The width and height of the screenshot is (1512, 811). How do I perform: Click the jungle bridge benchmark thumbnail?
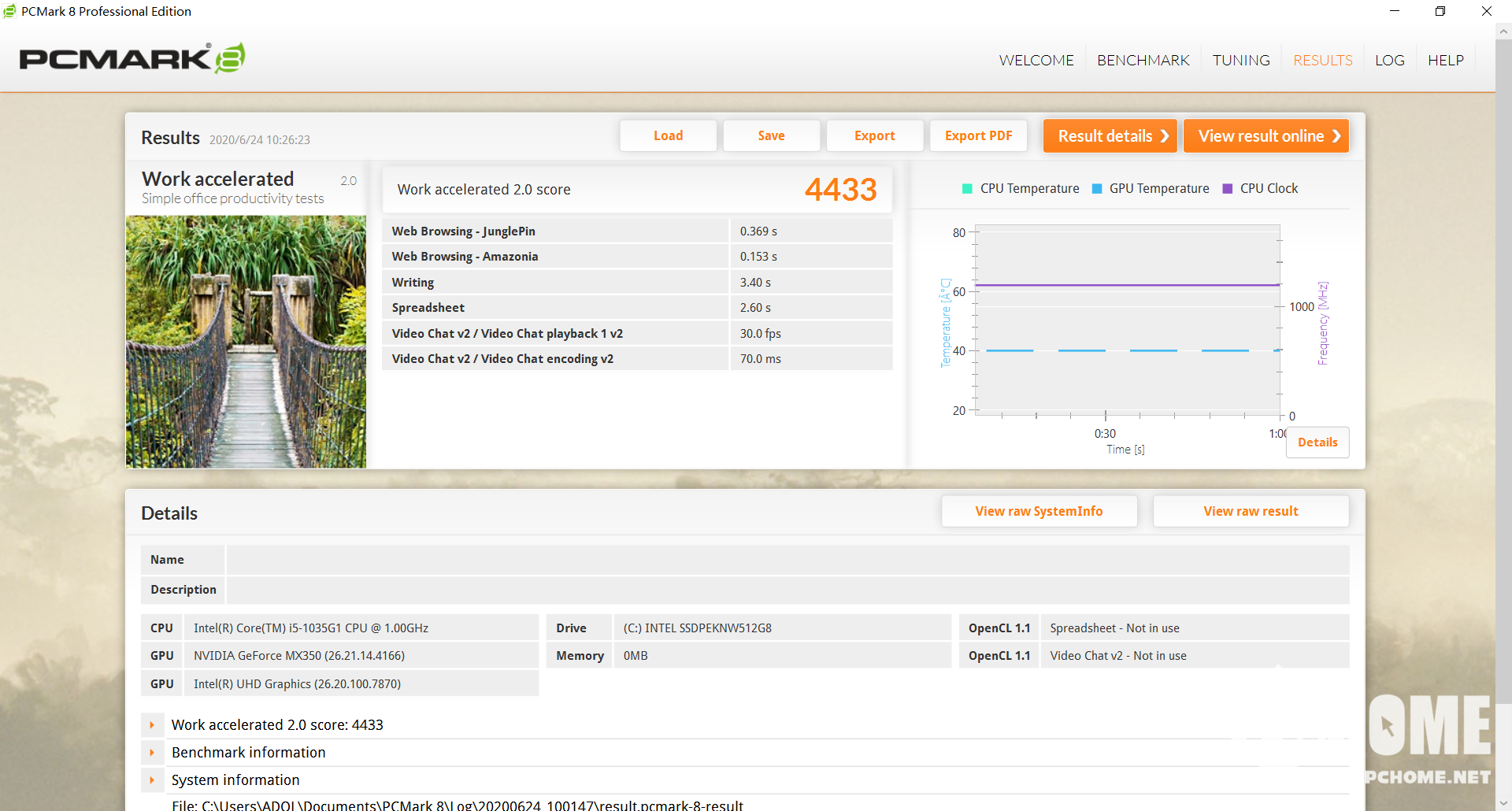(x=246, y=342)
